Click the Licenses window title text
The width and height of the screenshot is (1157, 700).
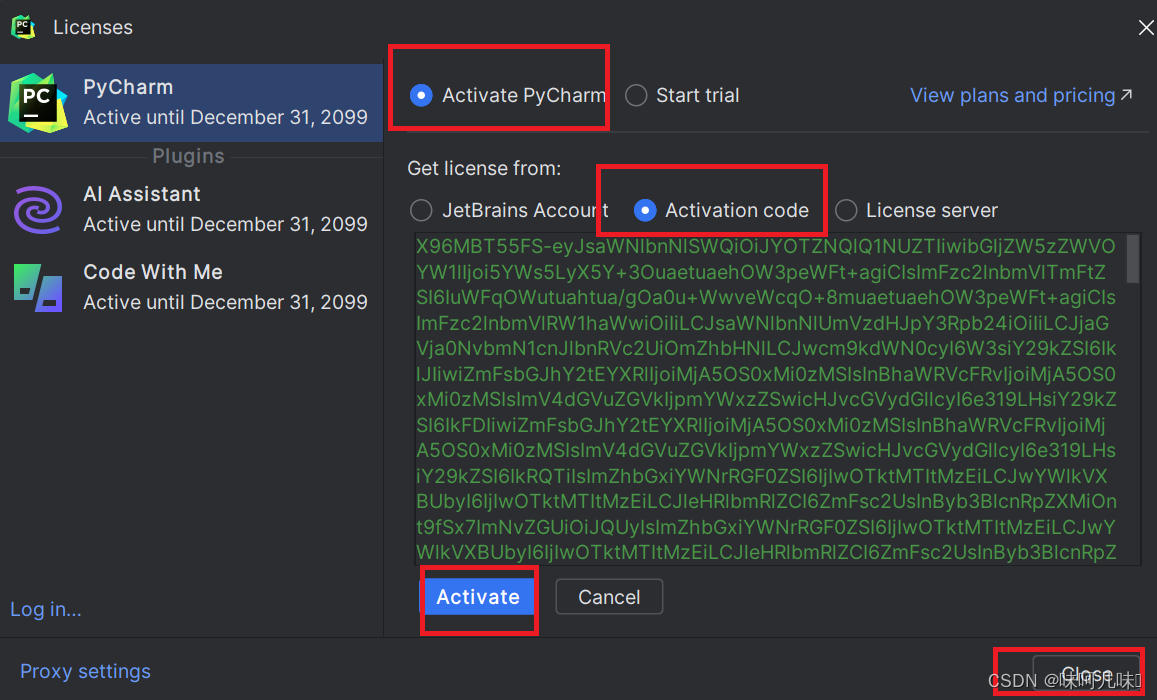(93, 27)
